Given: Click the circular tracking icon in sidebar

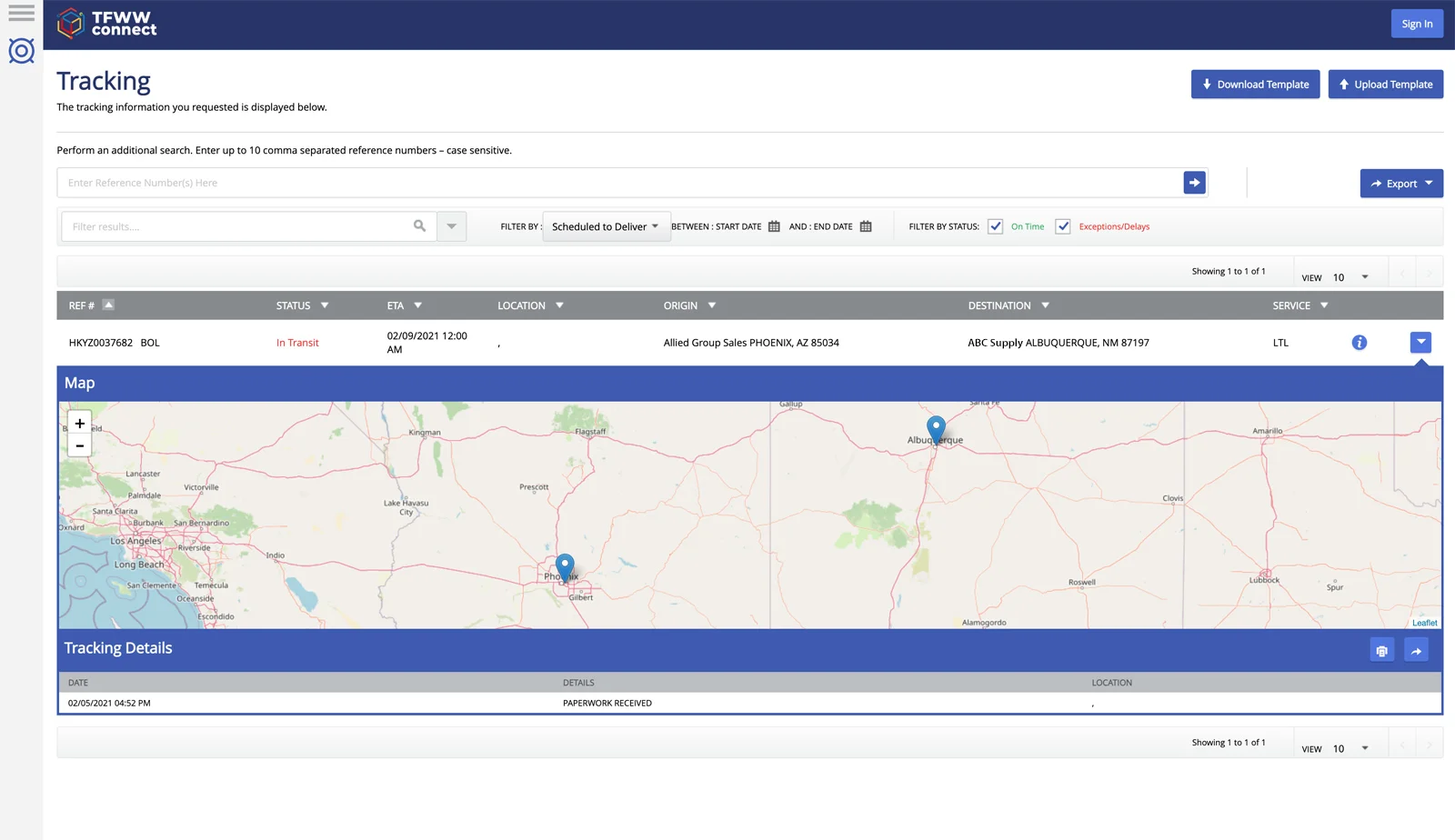Looking at the screenshot, I should [x=21, y=51].
